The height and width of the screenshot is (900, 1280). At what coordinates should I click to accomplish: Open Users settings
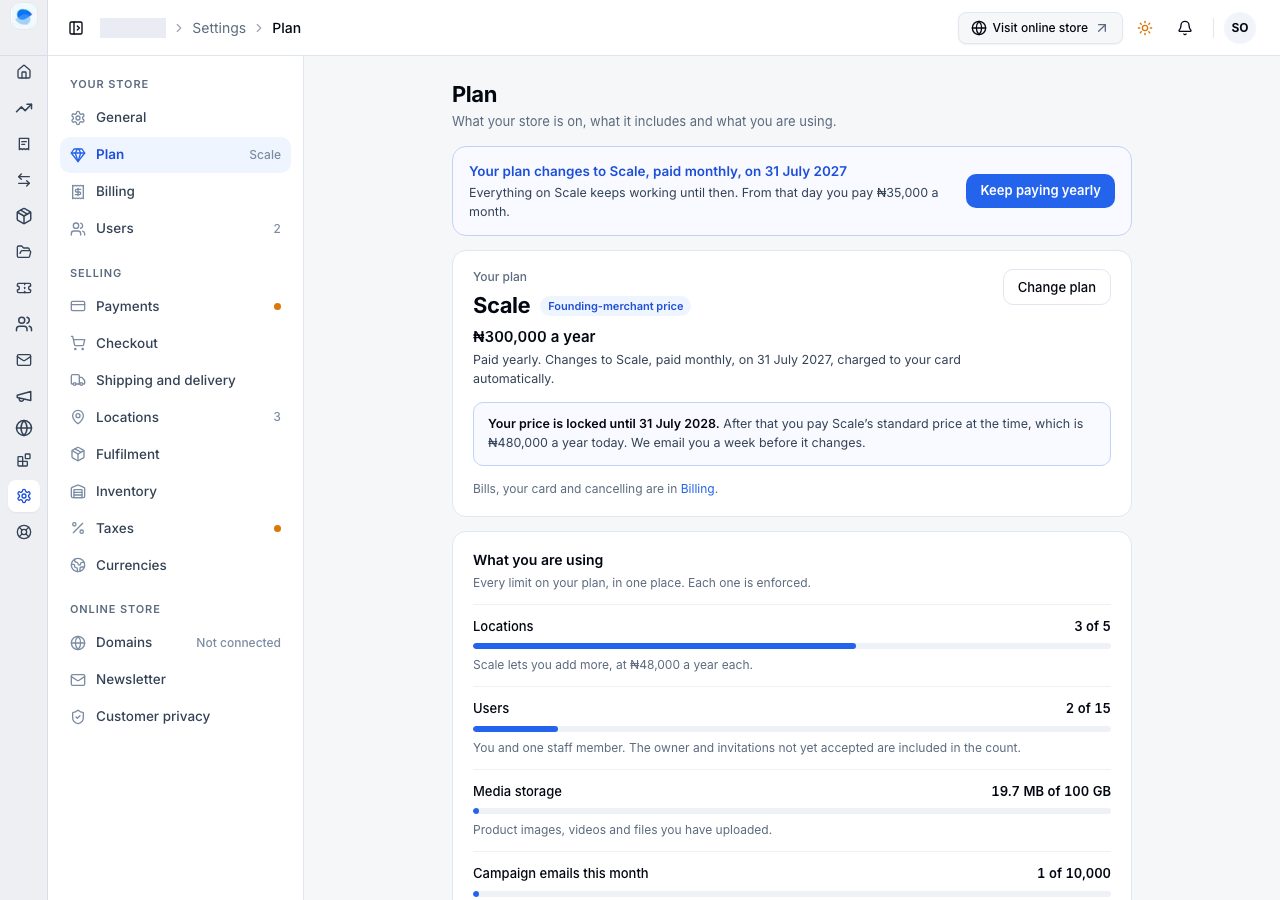click(176, 229)
